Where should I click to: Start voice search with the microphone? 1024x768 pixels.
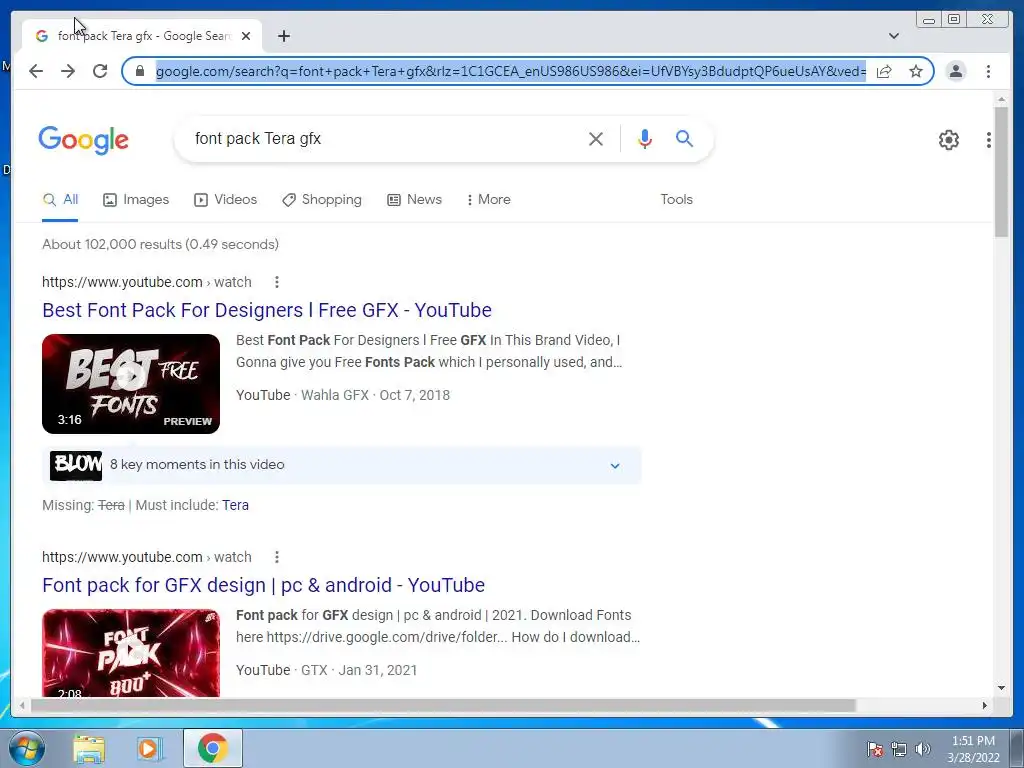(x=645, y=138)
